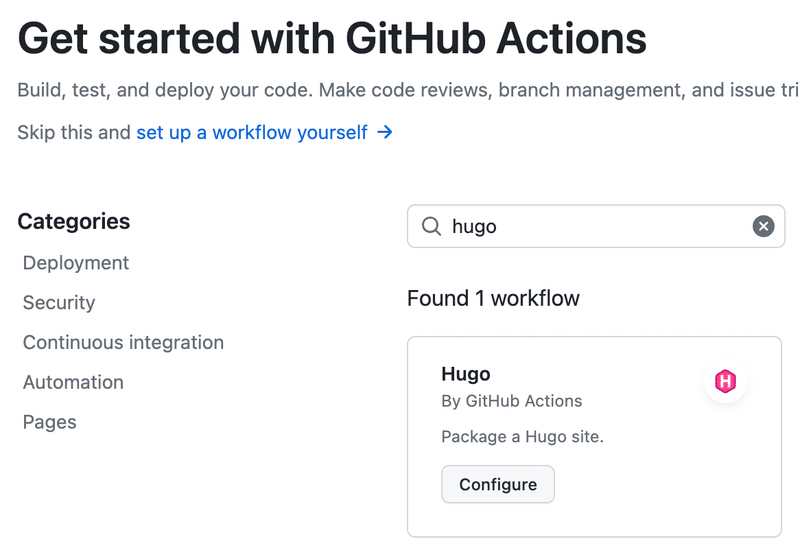
Task: Select the Deployment category
Action: coord(76,263)
